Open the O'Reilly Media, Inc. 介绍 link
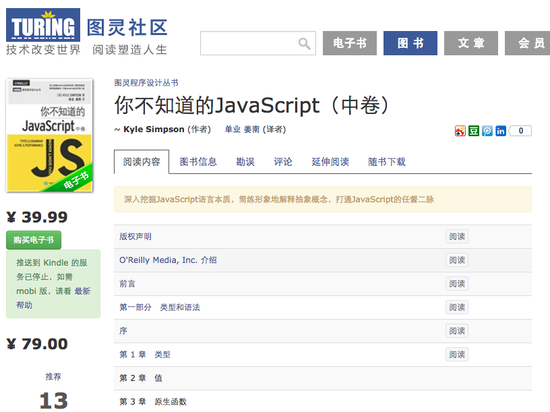Screen dimensions: 550x412 click(168, 260)
